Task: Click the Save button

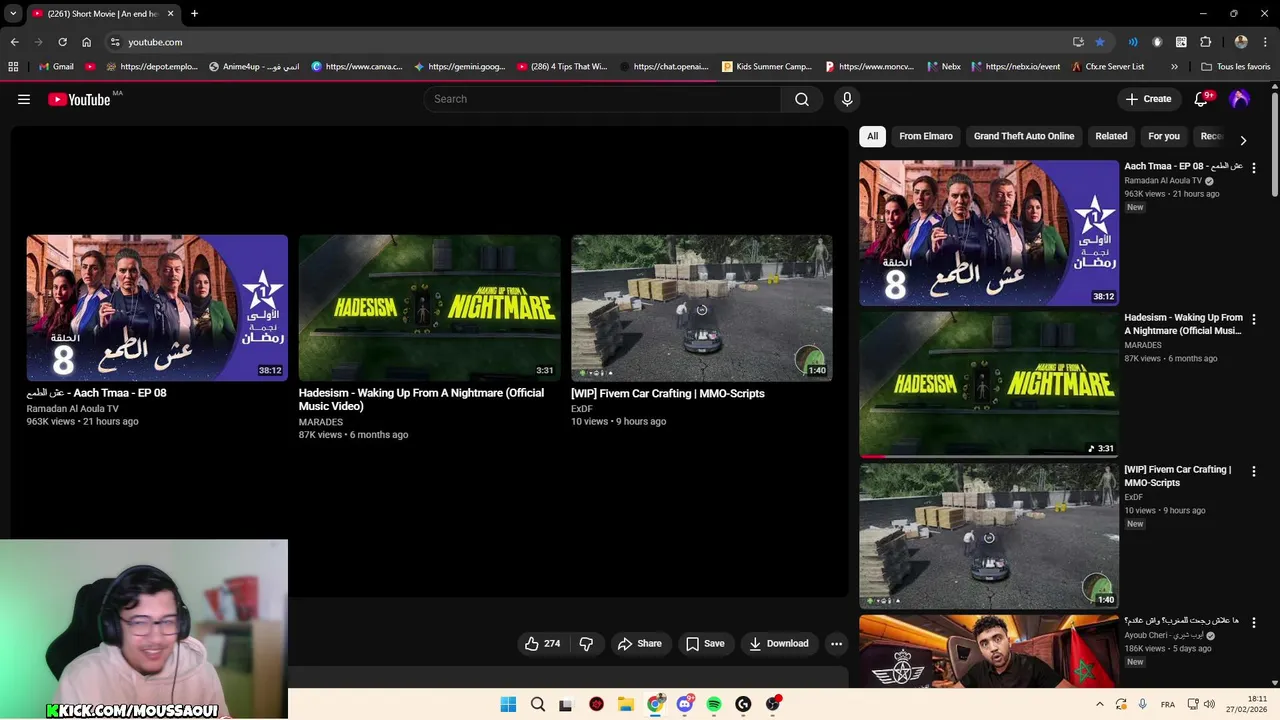Action: (x=705, y=643)
